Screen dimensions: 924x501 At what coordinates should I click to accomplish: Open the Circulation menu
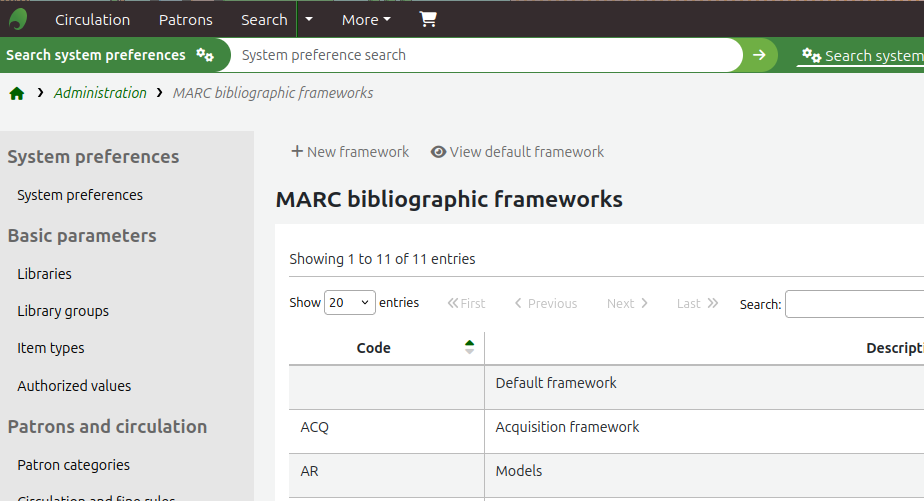point(92,19)
